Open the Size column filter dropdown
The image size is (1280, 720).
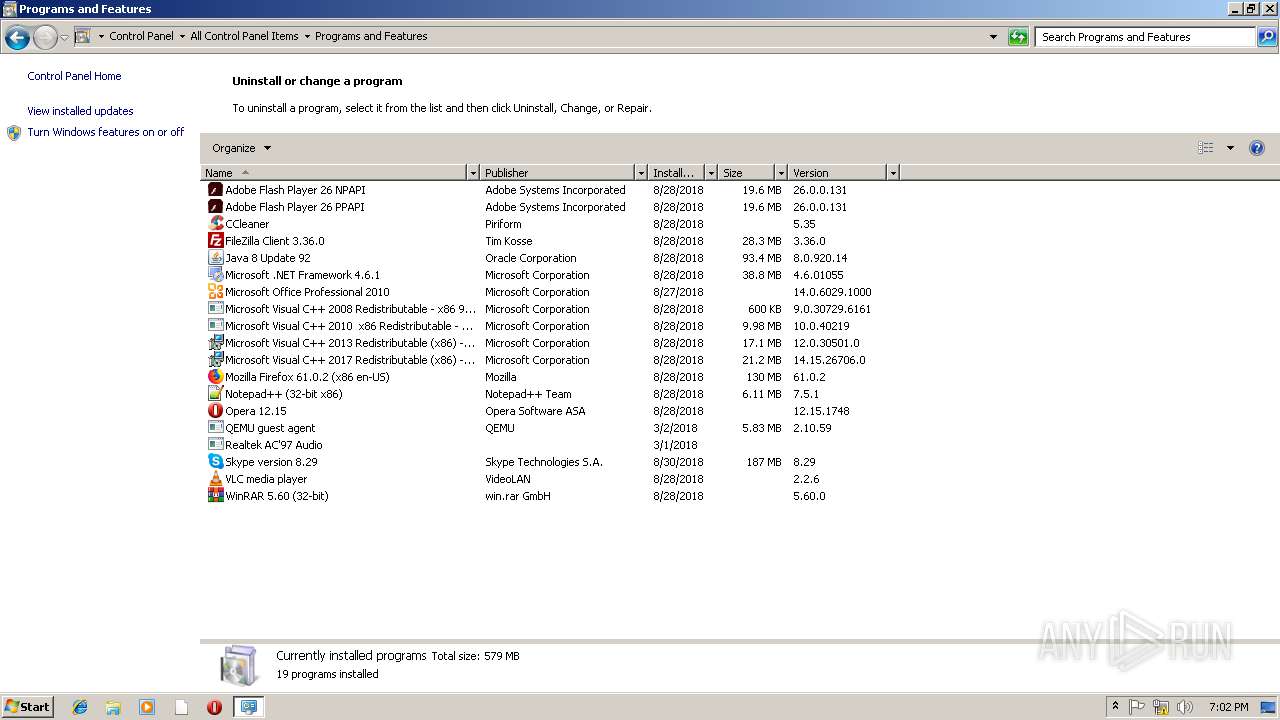(781, 173)
